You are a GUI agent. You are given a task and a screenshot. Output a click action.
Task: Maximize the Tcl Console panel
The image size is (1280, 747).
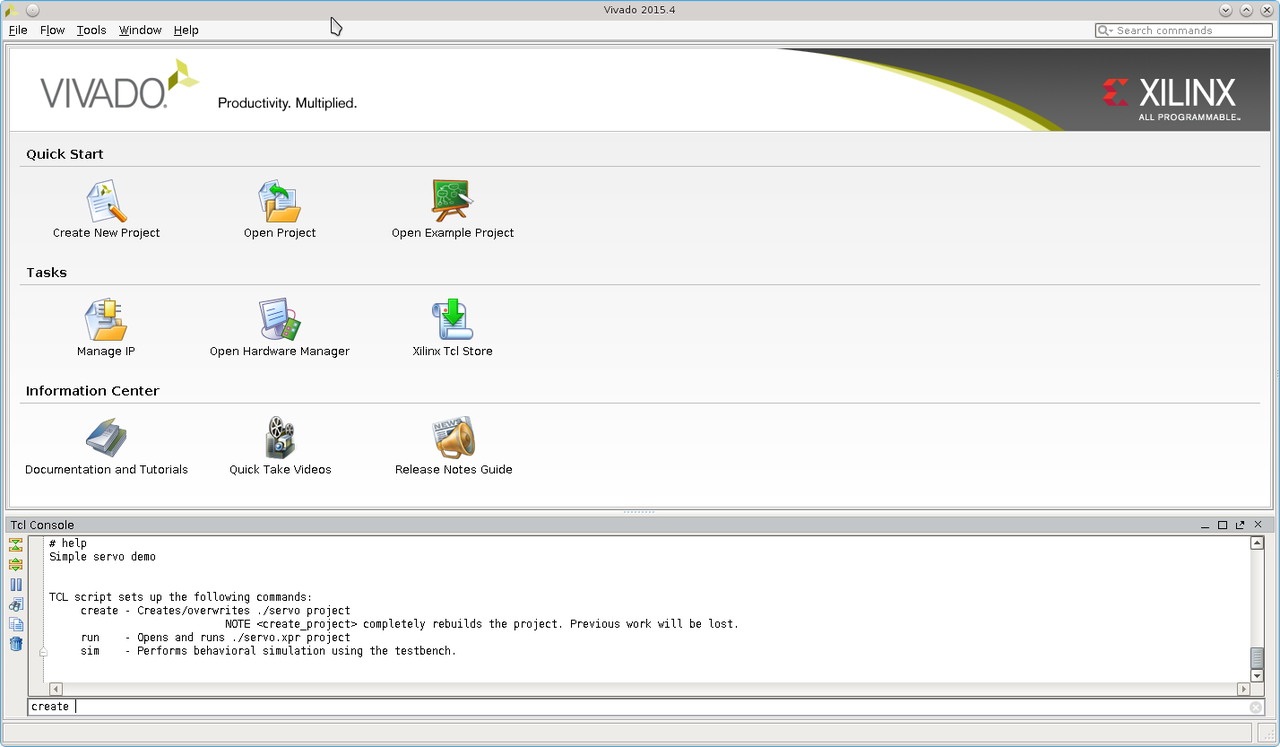pyautogui.click(x=1222, y=525)
